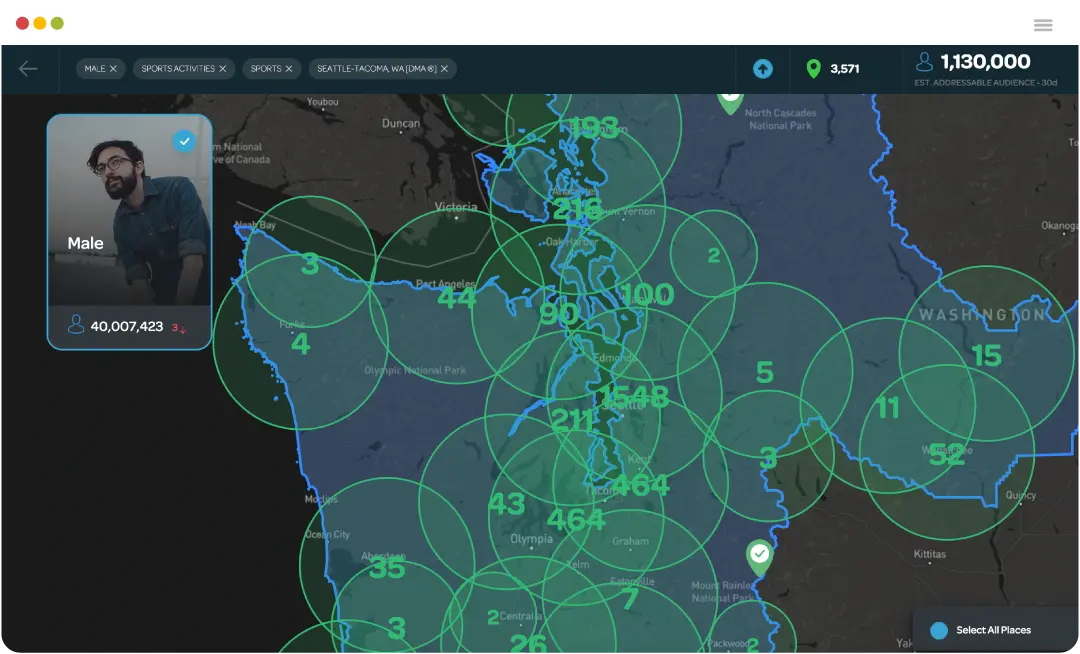Select the 43 cluster northwest of Olympia
The image size is (1080, 654).
507,505
